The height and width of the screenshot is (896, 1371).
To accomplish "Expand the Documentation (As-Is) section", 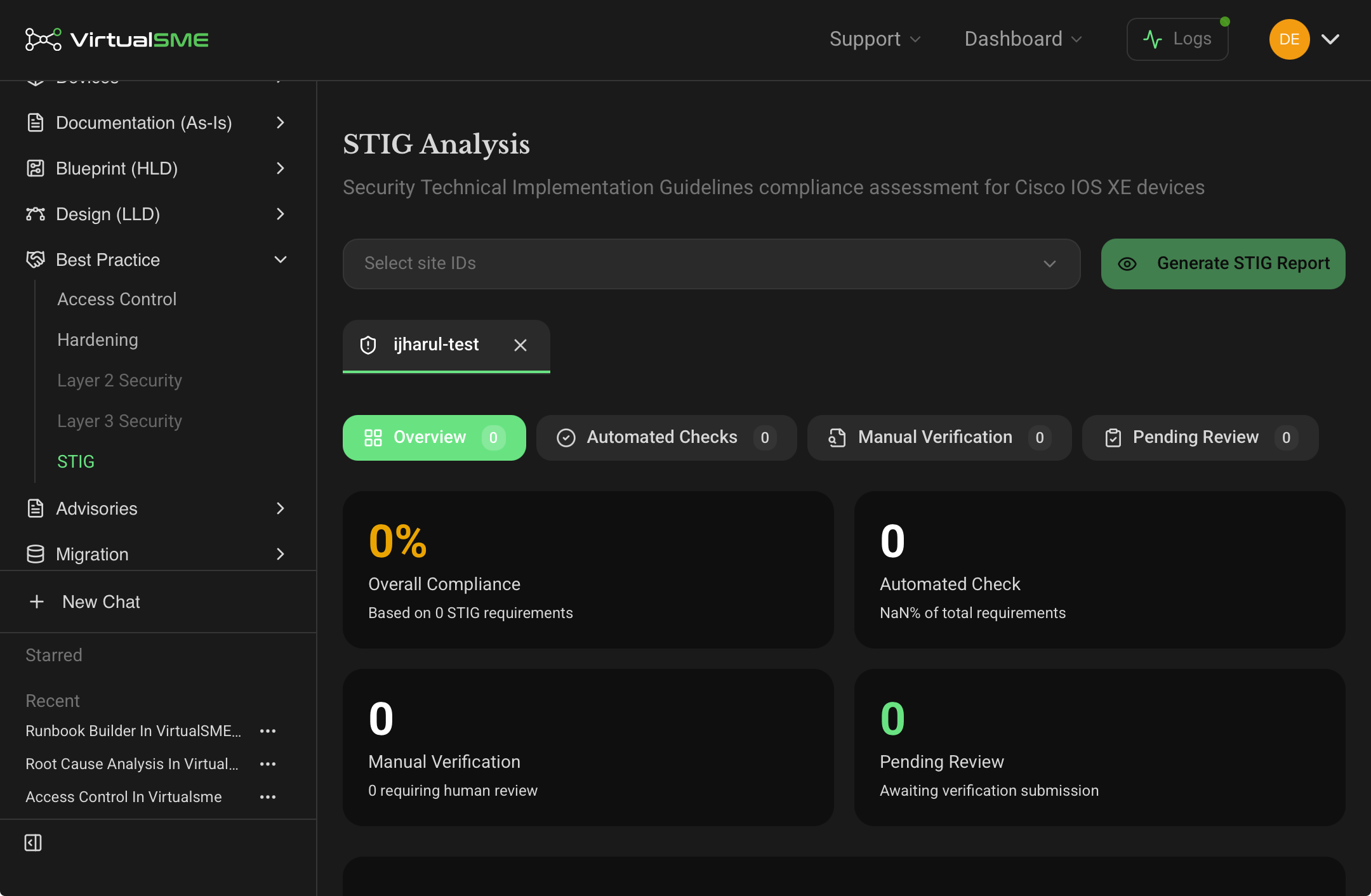I will point(281,122).
